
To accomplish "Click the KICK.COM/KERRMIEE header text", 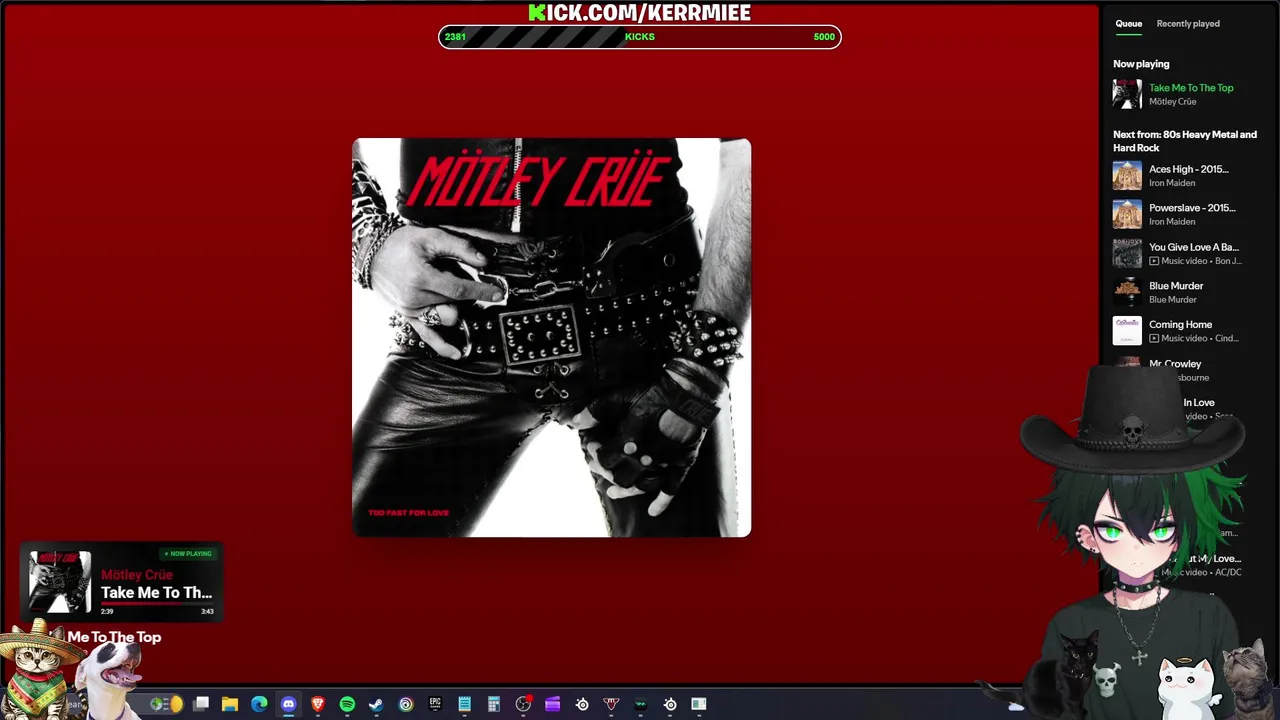I will 640,12.
